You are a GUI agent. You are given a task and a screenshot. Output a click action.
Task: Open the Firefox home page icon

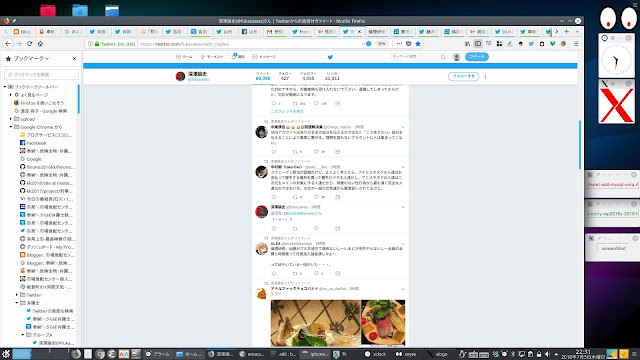tap(40, 44)
